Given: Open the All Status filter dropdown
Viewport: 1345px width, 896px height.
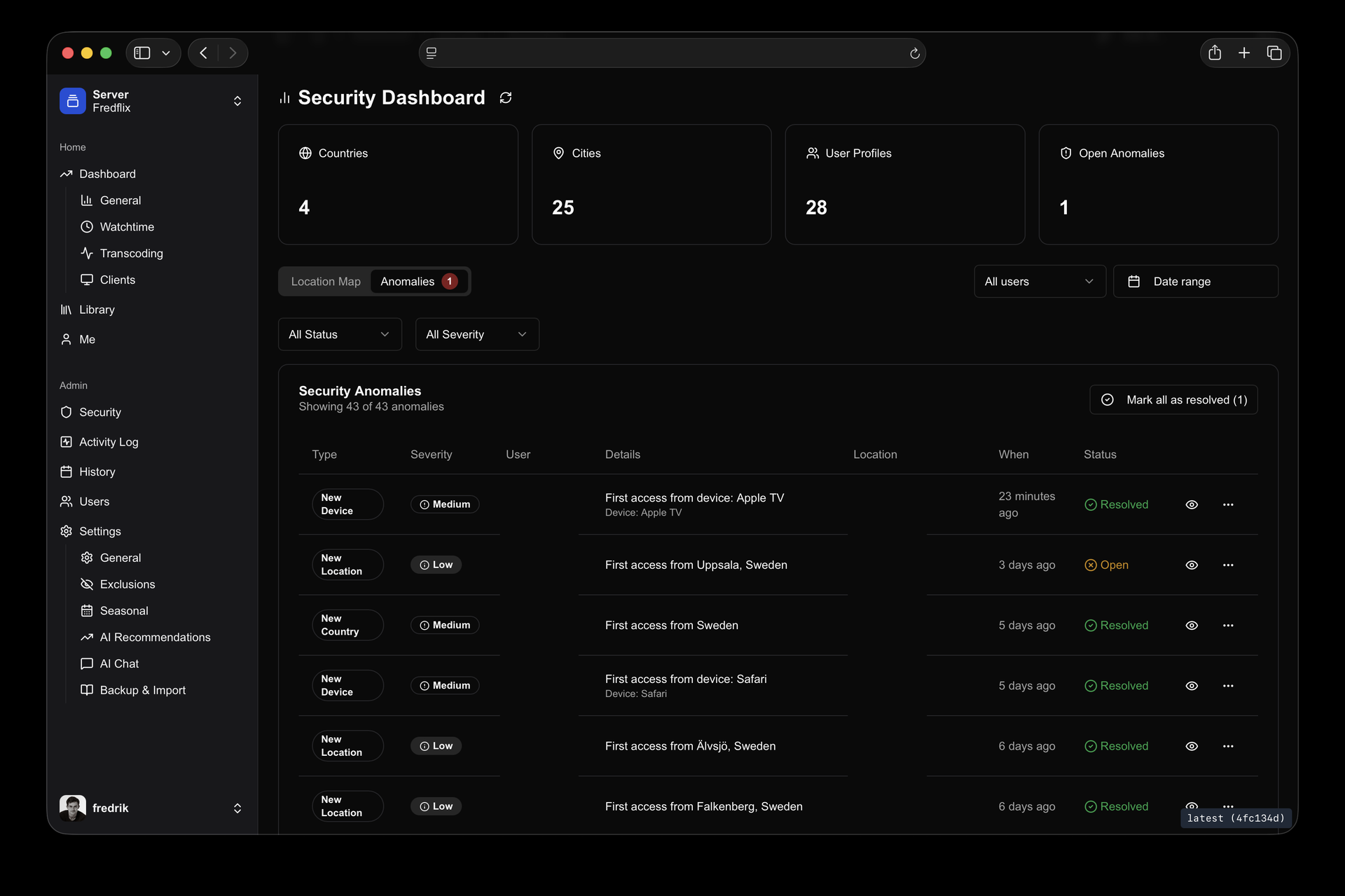Looking at the screenshot, I should point(340,334).
